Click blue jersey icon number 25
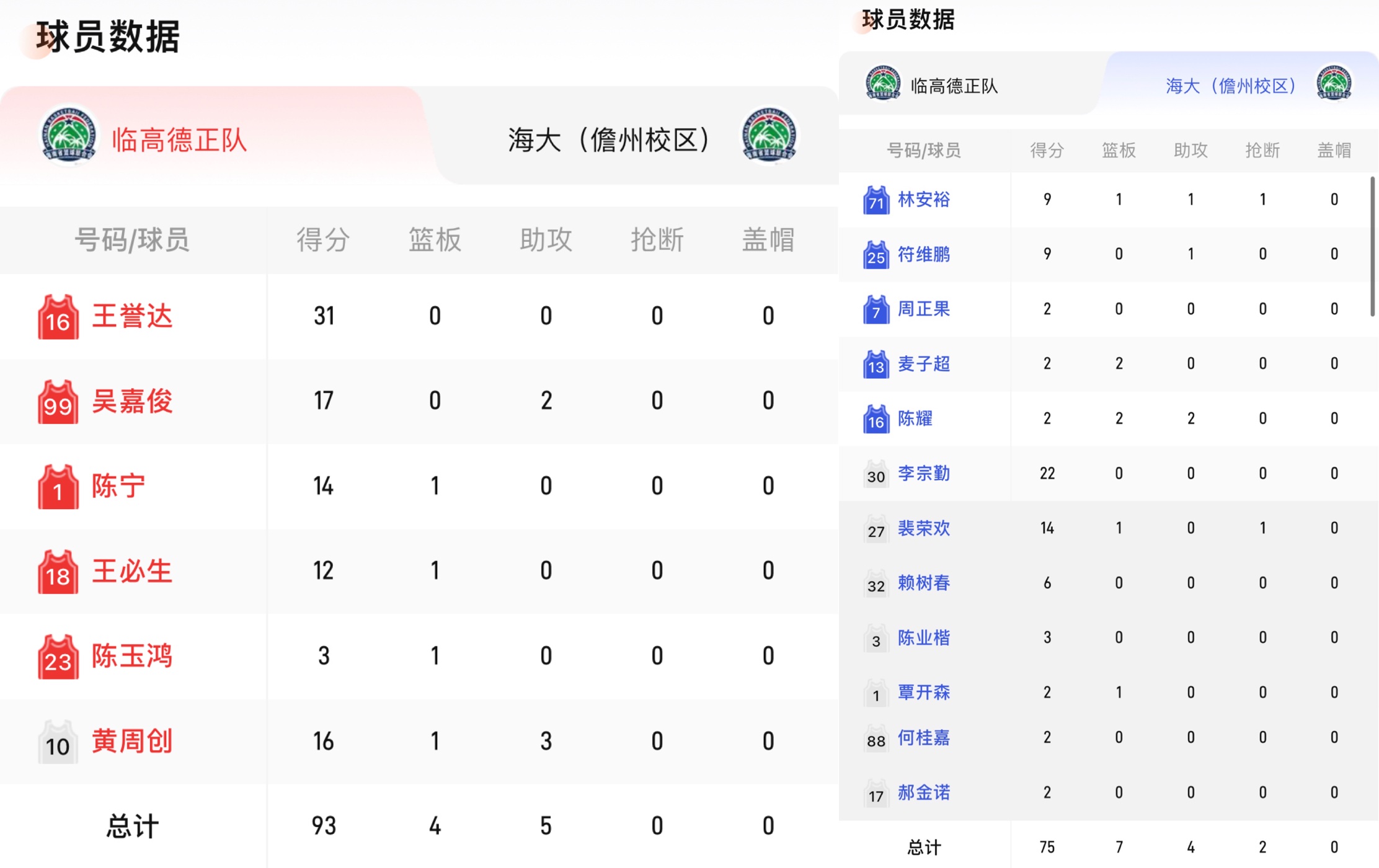This screenshot has width=1379, height=868. 876,255
